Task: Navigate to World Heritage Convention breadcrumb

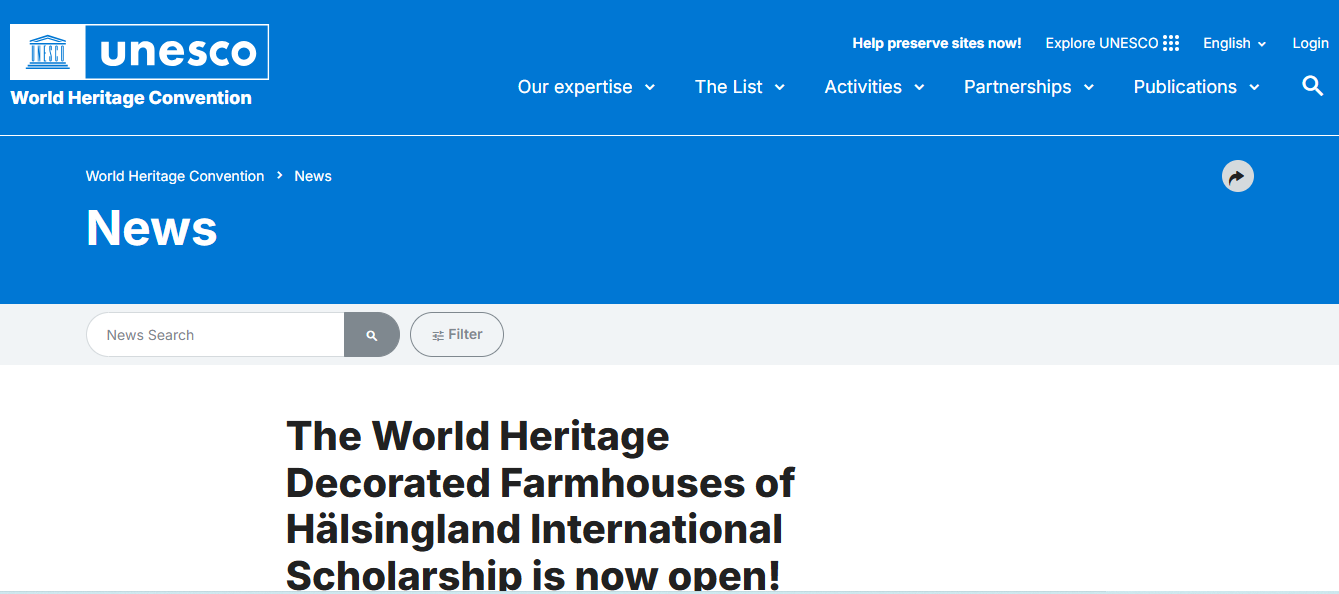Action: (x=174, y=176)
